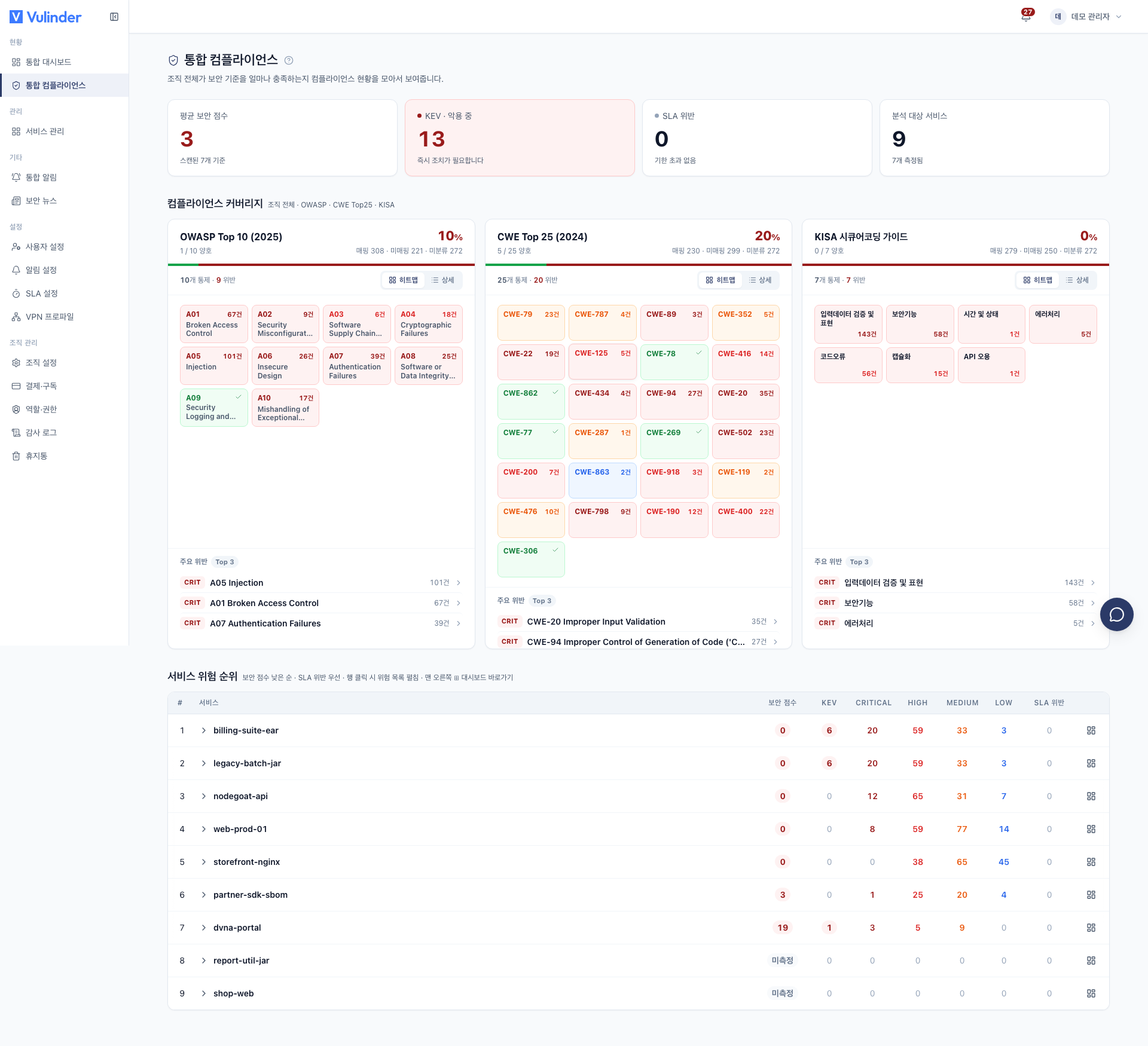
Task: Click the 보안 점수 column header
Action: [782, 703]
